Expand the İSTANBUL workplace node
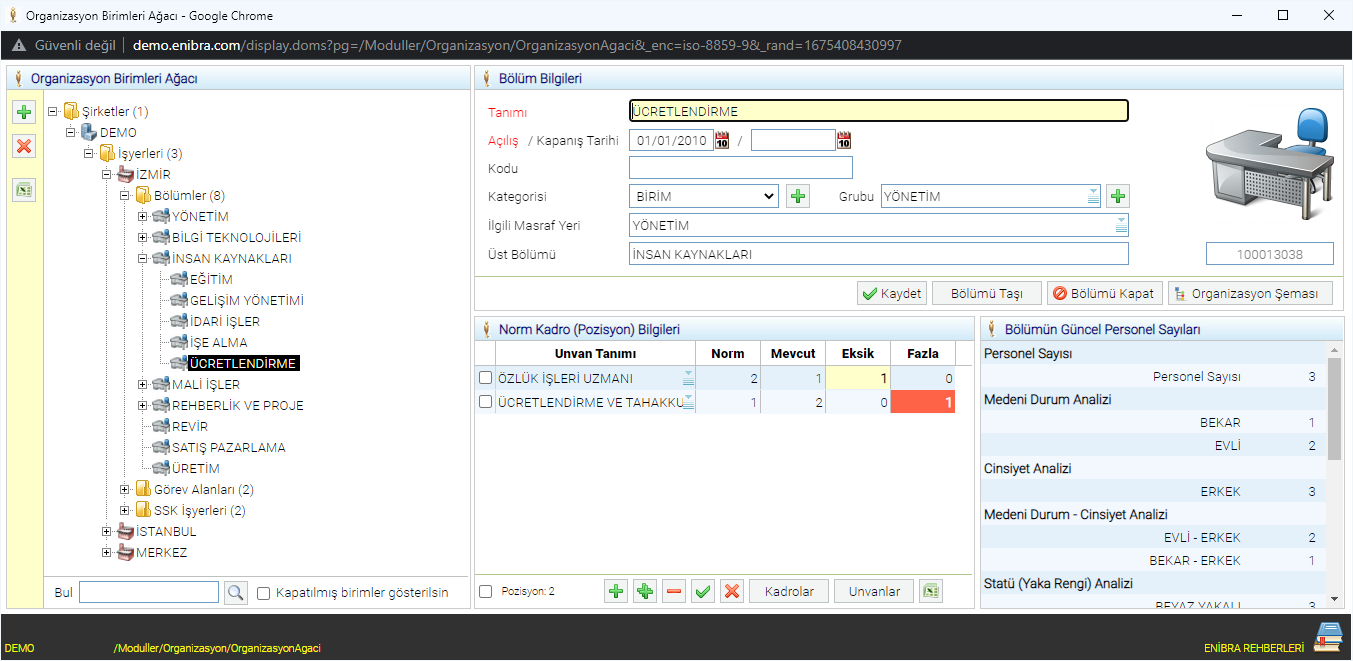 click(107, 532)
